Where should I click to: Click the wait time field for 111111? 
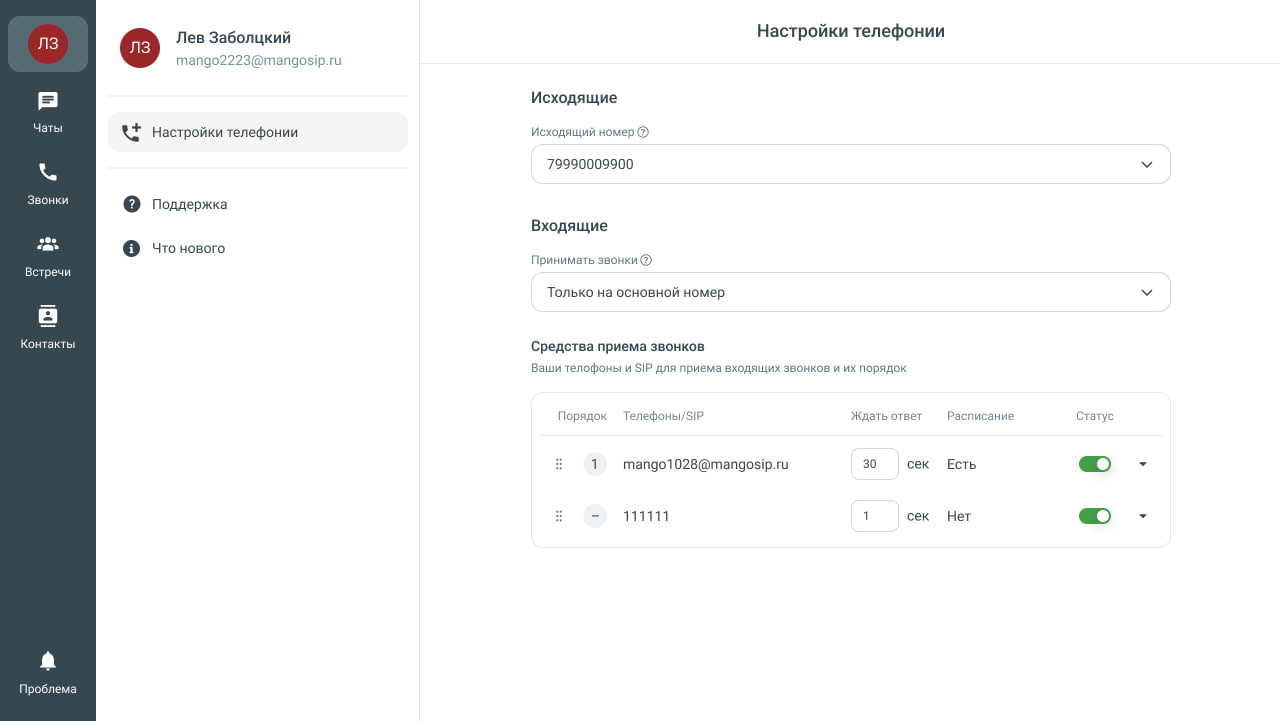click(x=874, y=516)
